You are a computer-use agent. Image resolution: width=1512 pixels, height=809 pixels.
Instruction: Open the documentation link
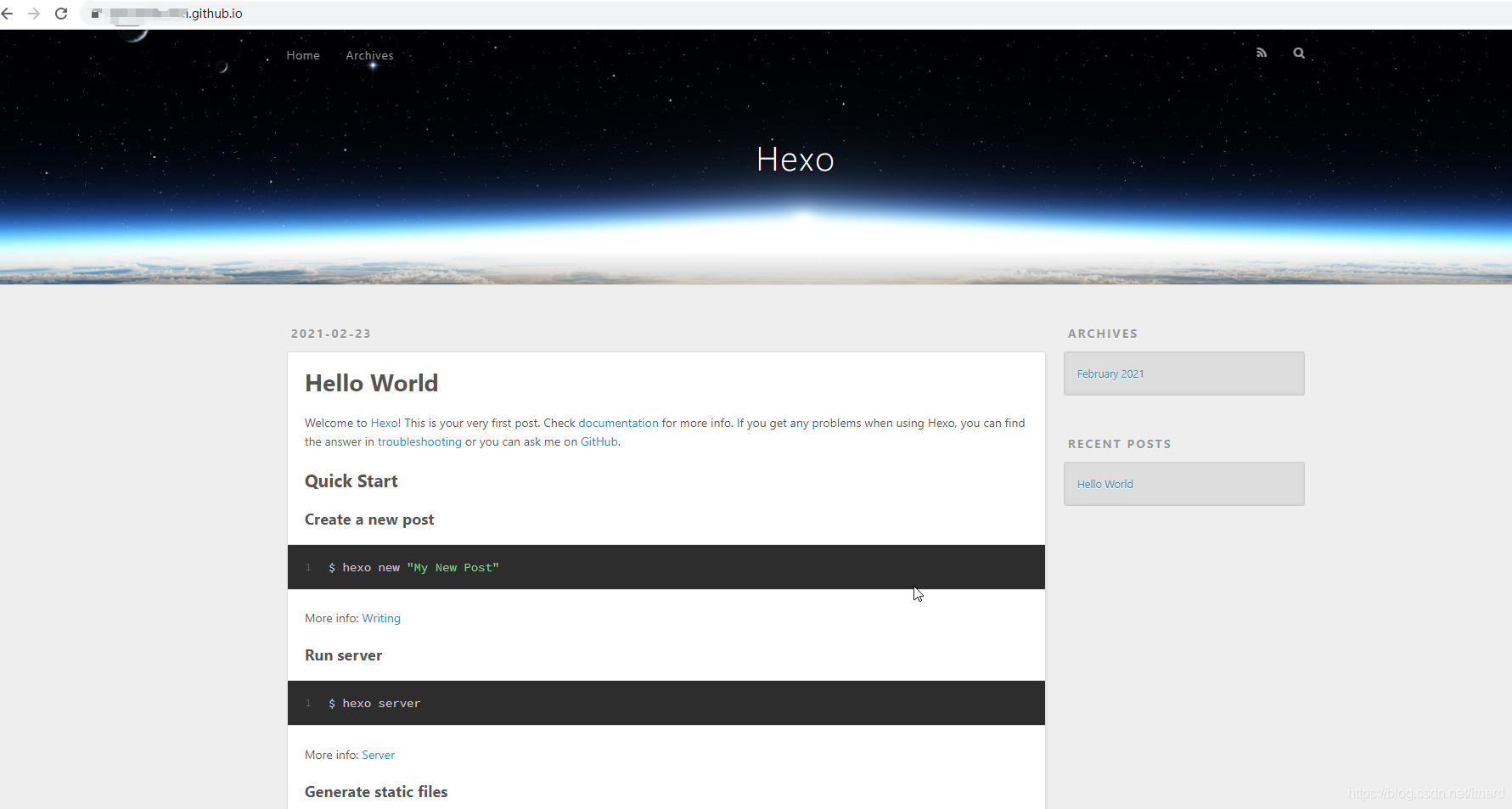[618, 423]
